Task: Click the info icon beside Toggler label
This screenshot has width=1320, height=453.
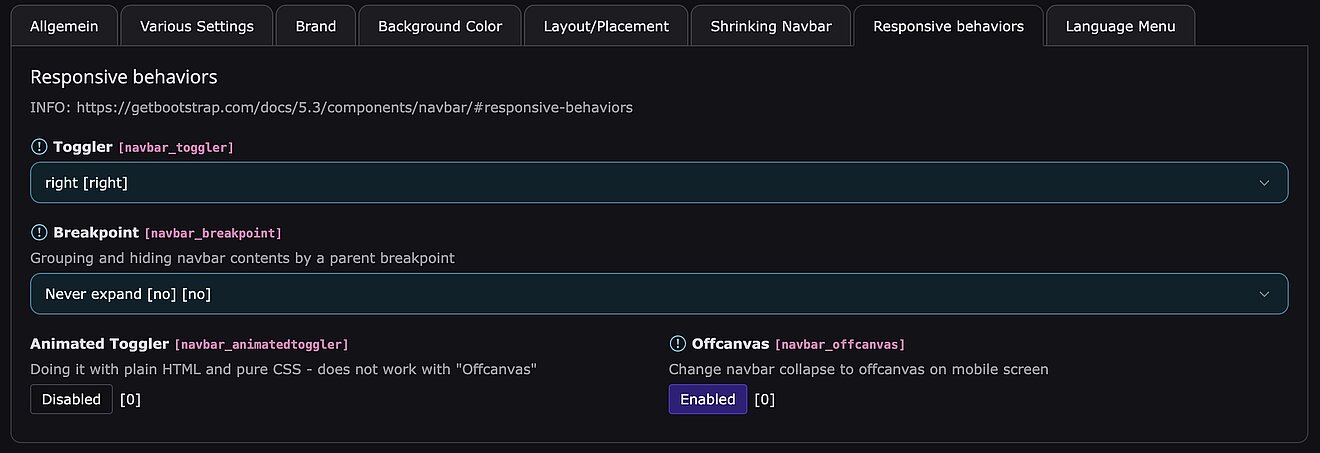Action: [x=39, y=147]
